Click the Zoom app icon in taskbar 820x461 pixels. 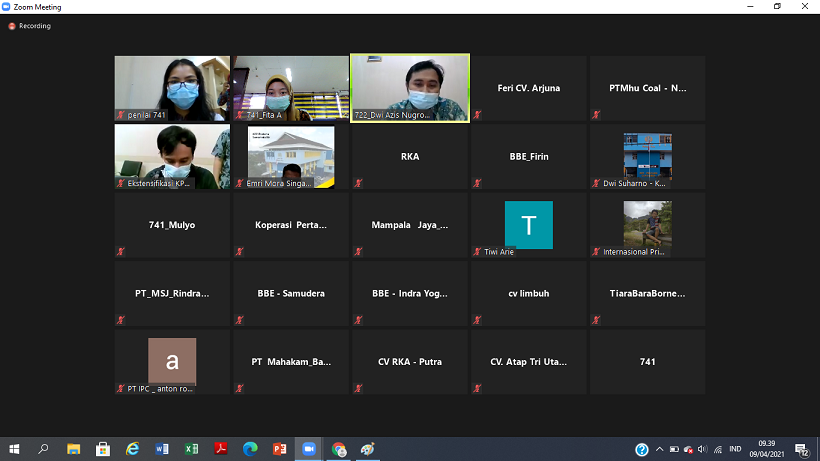point(308,449)
